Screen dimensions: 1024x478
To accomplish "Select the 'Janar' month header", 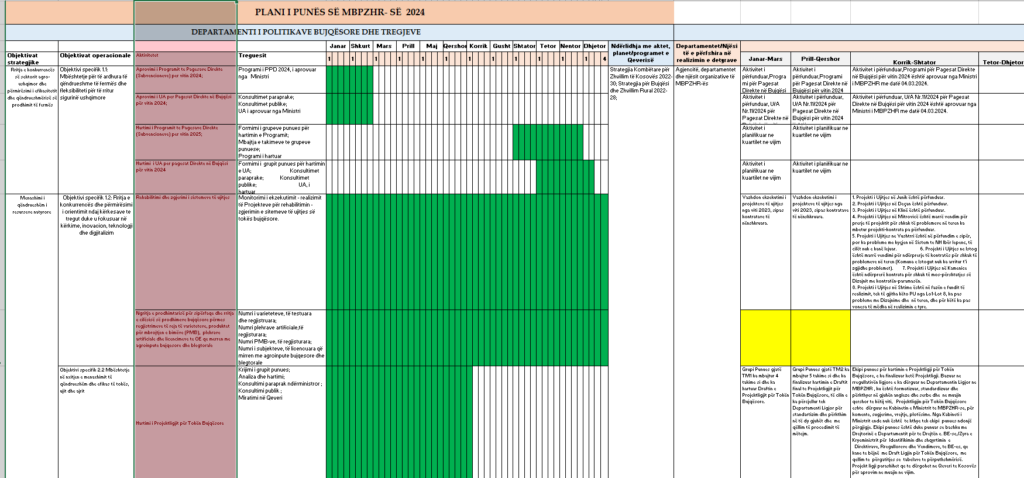I will click(x=339, y=47).
